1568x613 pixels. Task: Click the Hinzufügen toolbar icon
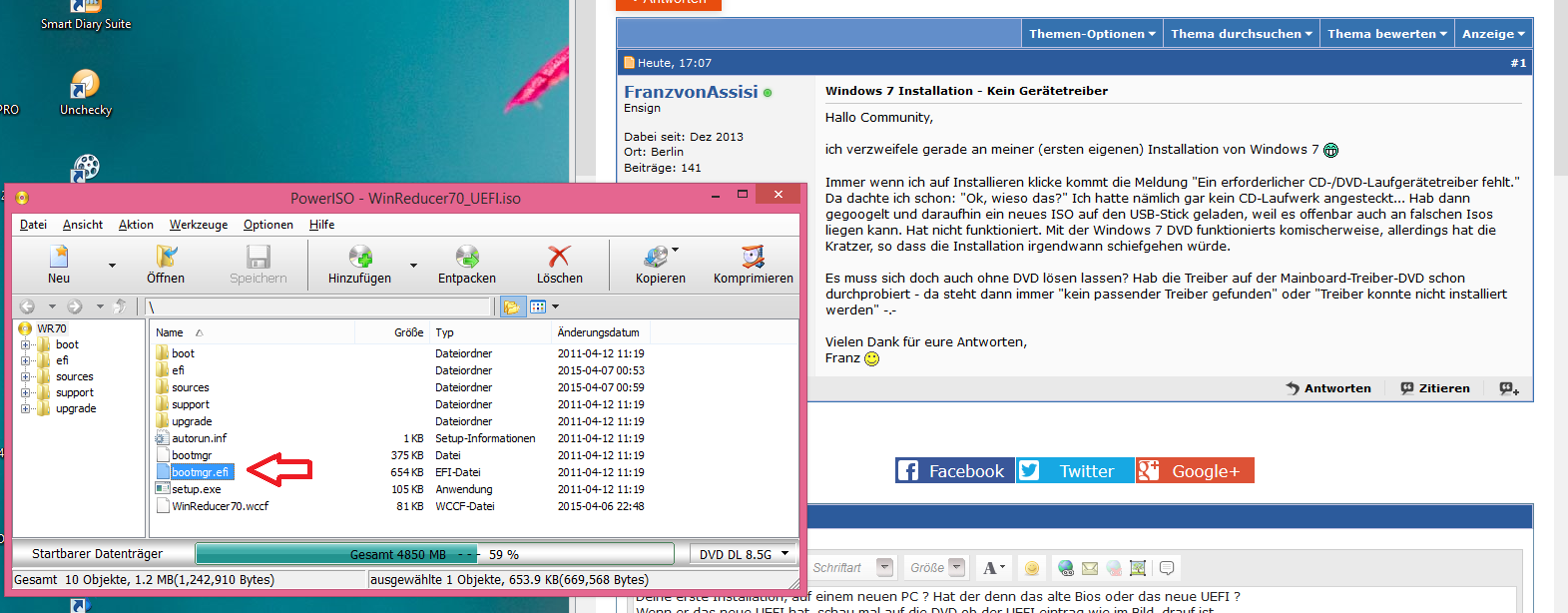[359, 258]
